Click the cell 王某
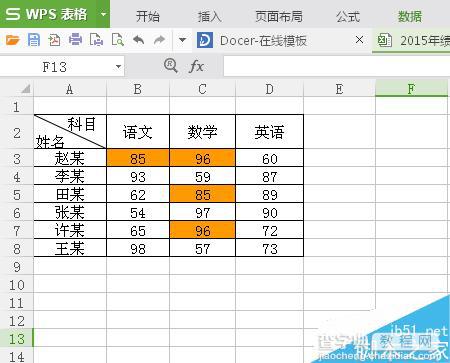The image size is (450, 363). pyautogui.click(x=70, y=248)
